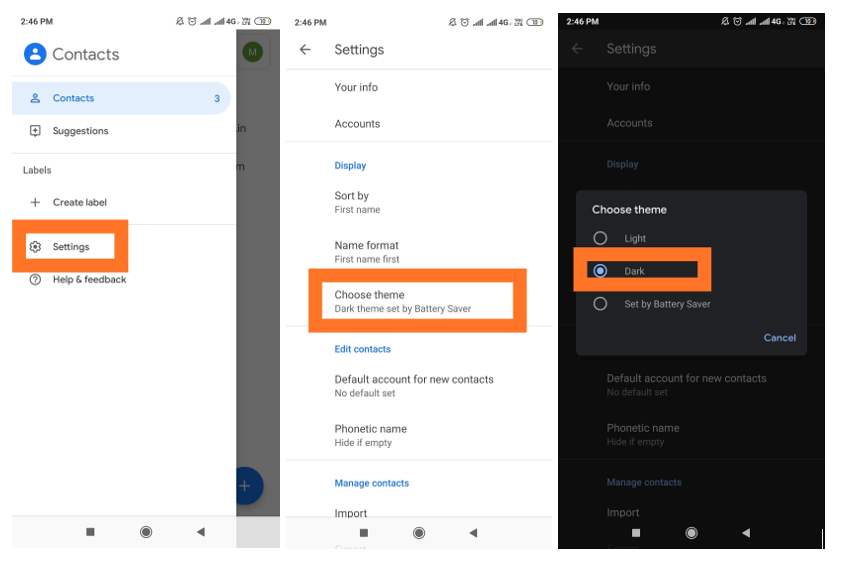The width and height of the screenshot is (862, 578).
Task: Tap Import in light Settings screen
Action: tap(351, 513)
